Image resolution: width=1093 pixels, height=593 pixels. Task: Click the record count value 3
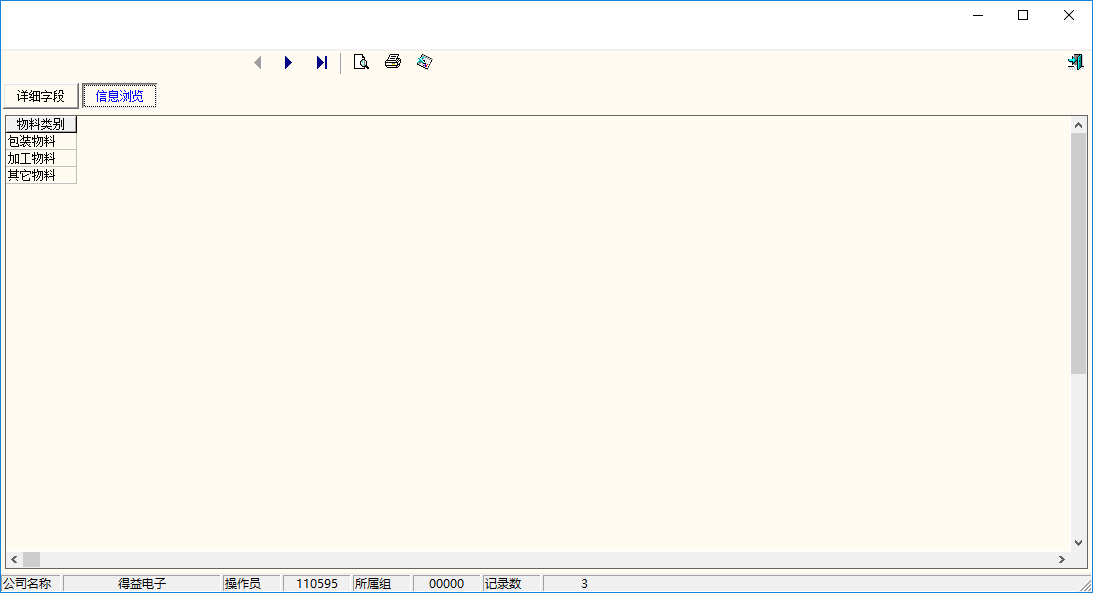[x=584, y=584]
